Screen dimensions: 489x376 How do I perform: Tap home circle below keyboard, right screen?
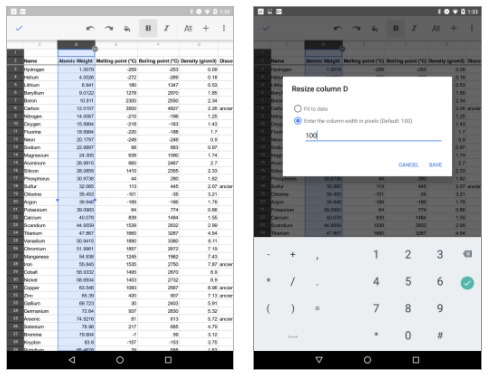coord(367,360)
